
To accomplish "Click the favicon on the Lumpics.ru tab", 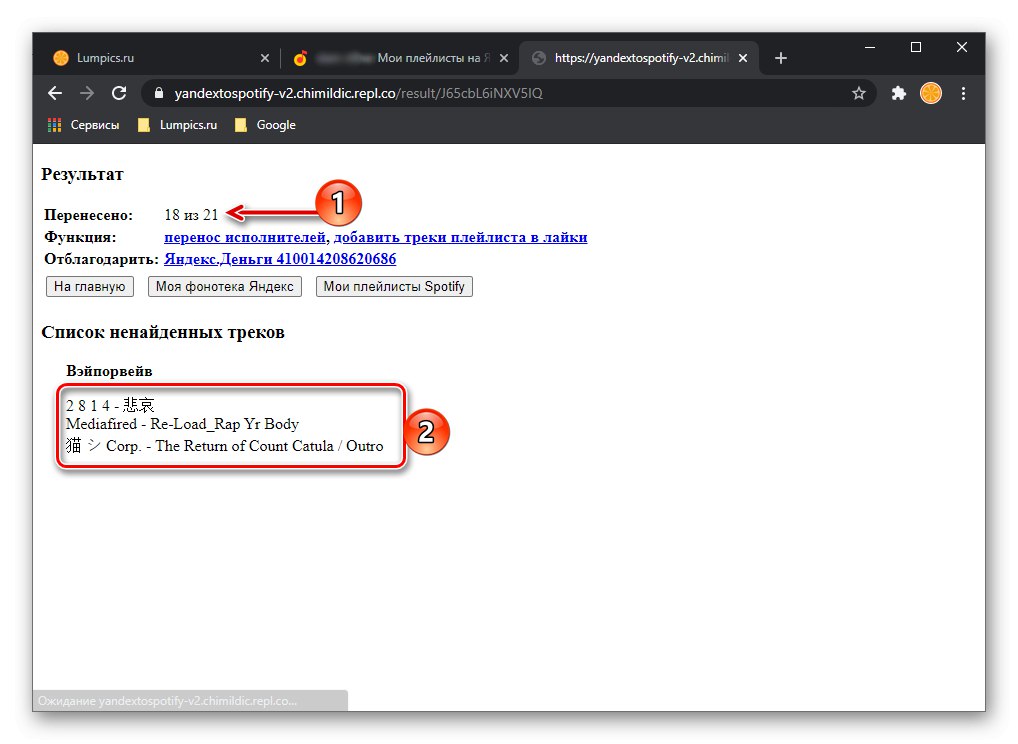I will click(61, 57).
